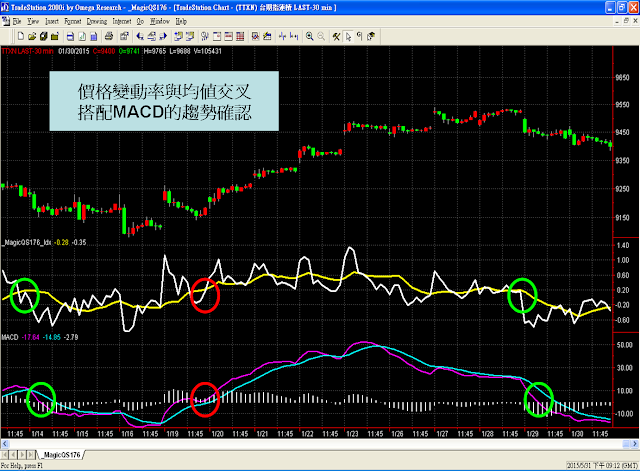
Task: Click the back arrow toolbar icon
Action: 140,36
